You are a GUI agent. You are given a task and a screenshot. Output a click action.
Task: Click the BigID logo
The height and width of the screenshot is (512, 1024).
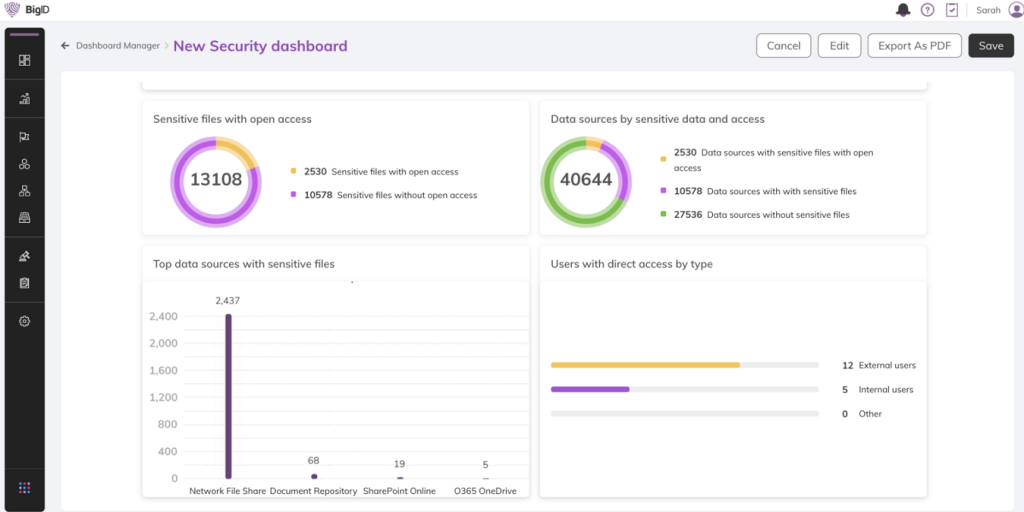tap(28, 10)
